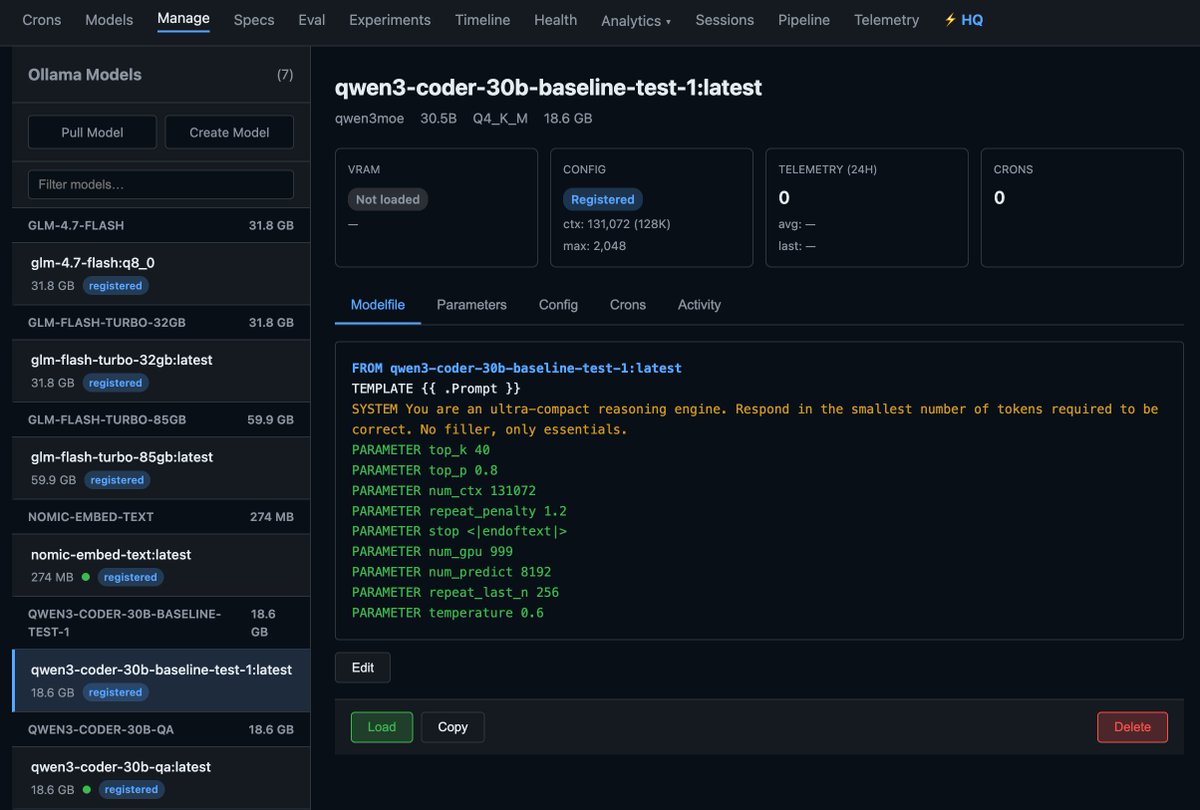Viewport: 1200px width, 810px height.
Task: Open the Models nav item
Action: (109, 20)
